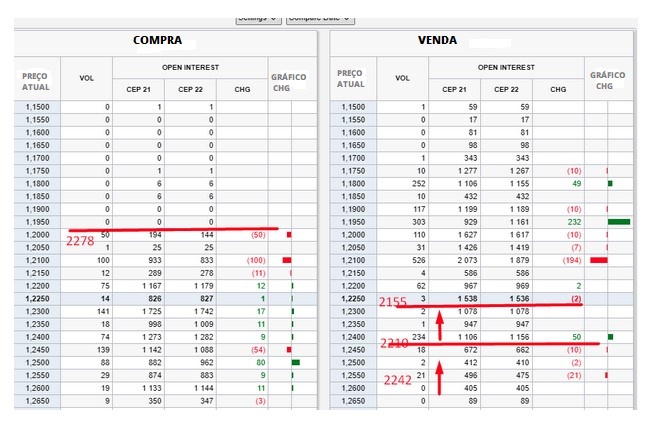Click COMPRA CEP 21 value 1 133
This screenshot has width=653, height=432.
[x=152, y=388]
